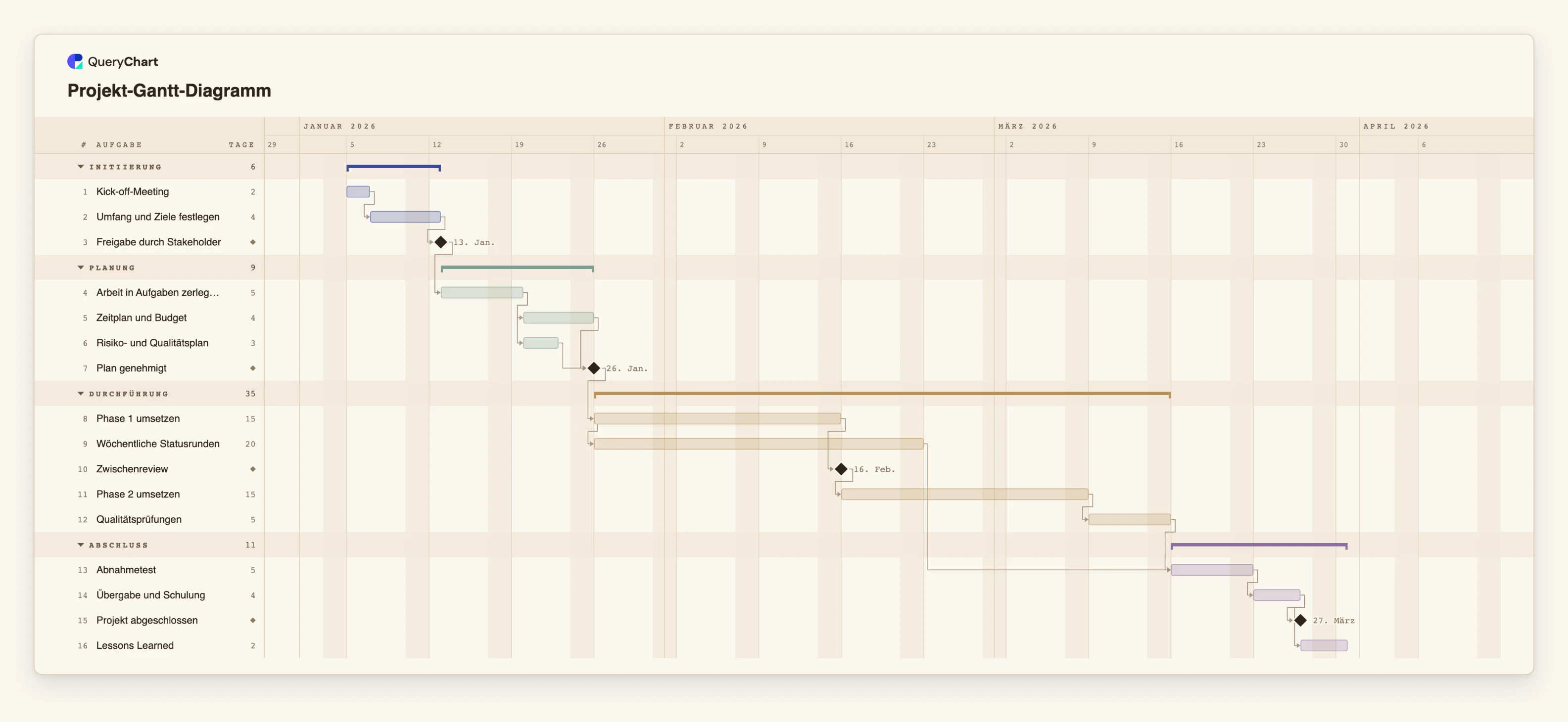Select the Arbeit in Aufgaben zerlegen bar
This screenshot has width=1568, height=722.
click(x=481, y=293)
